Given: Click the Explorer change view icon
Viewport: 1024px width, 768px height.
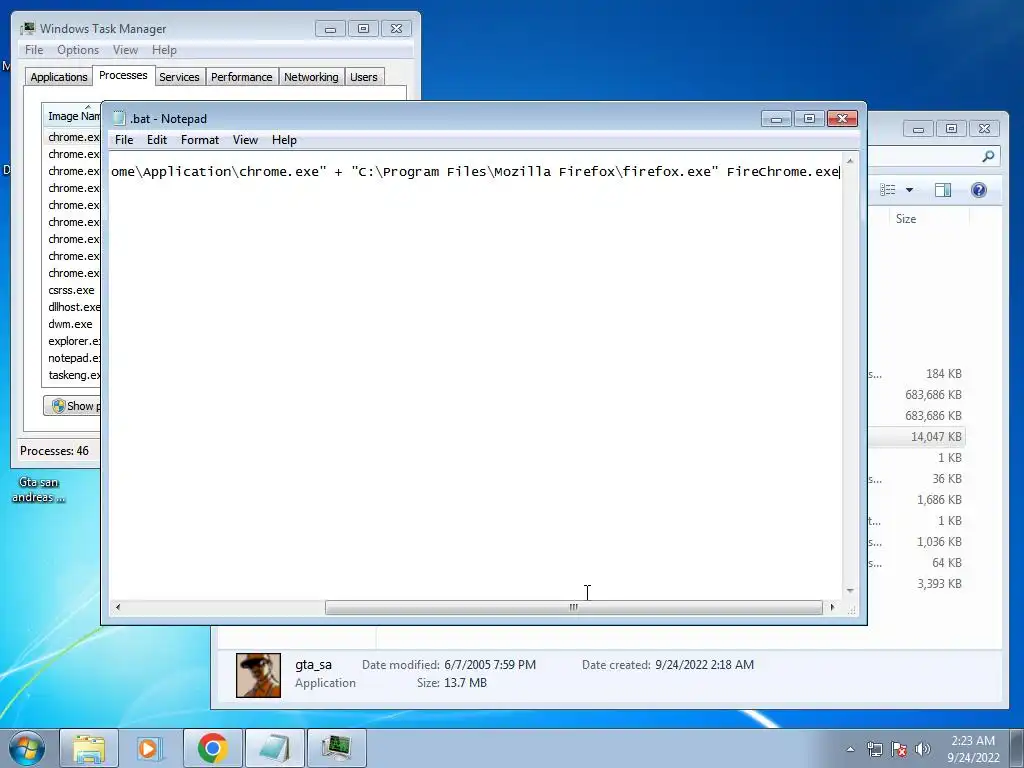Looking at the screenshot, I should click(x=888, y=190).
